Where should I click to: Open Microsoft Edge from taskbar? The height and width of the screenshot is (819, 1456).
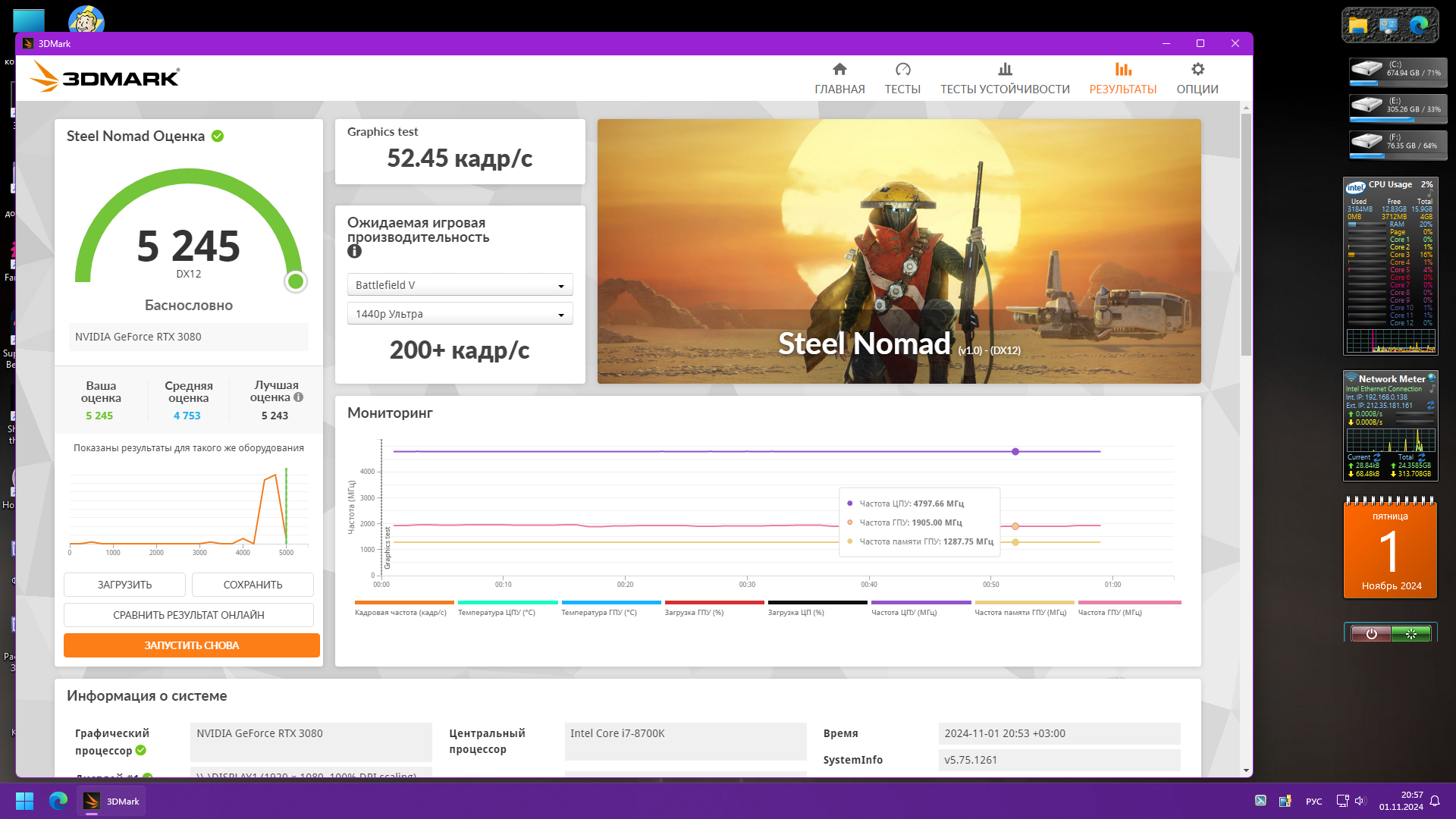[x=58, y=801]
